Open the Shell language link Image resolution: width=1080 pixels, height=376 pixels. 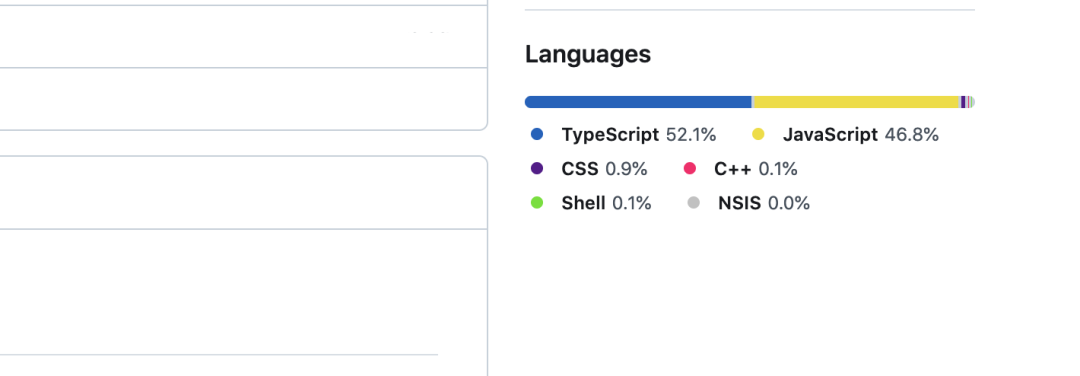coord(583,203)
